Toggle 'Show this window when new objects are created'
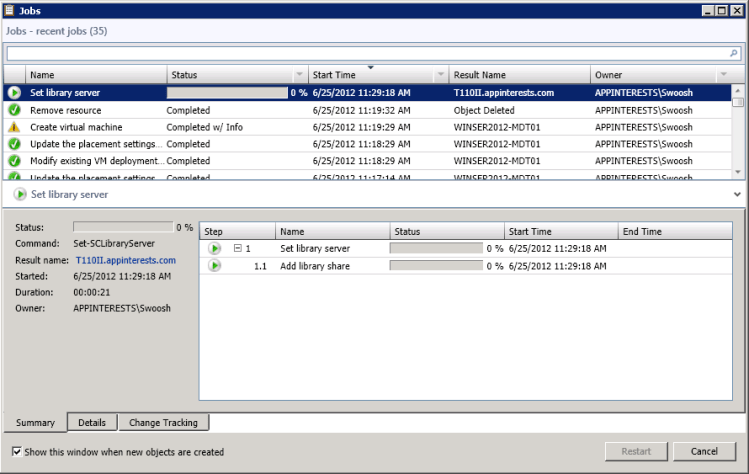 17,452
